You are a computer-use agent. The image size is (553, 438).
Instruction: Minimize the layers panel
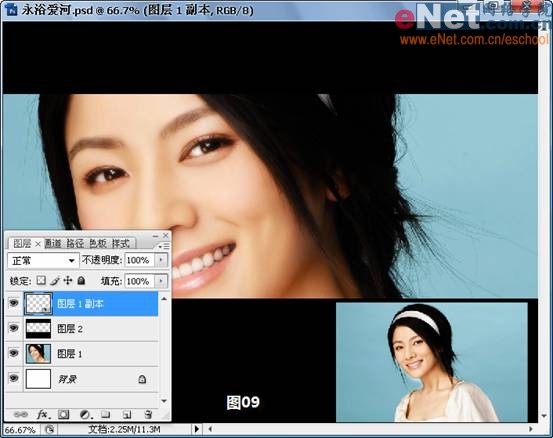pyautogui.click(x=155, y=235)
